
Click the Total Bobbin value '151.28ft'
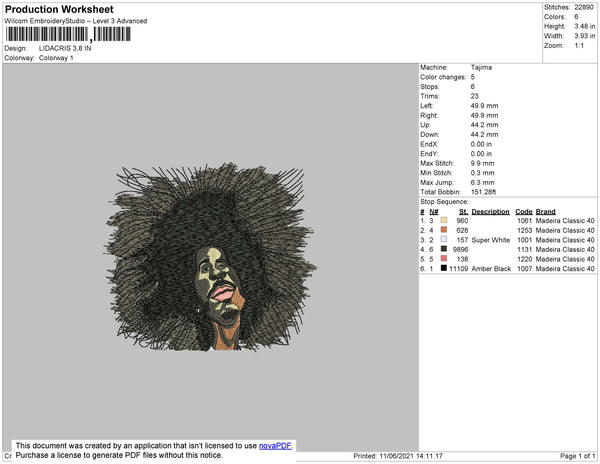click(x=483, y=192)
